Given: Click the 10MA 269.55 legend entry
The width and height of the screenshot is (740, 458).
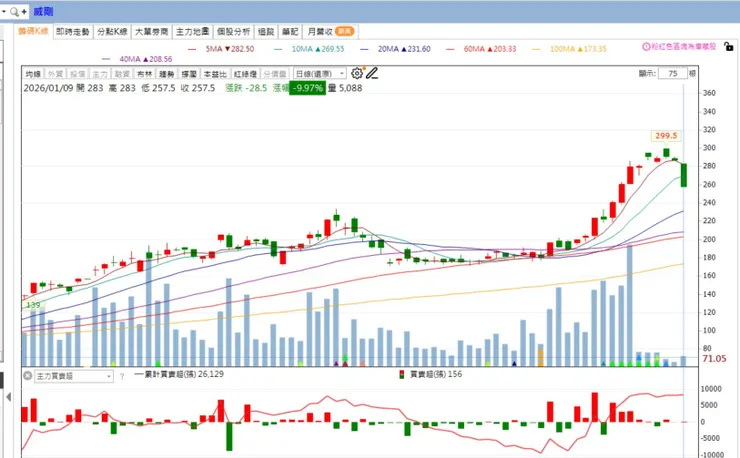Looking at the screenshot, I should point(309,49).
